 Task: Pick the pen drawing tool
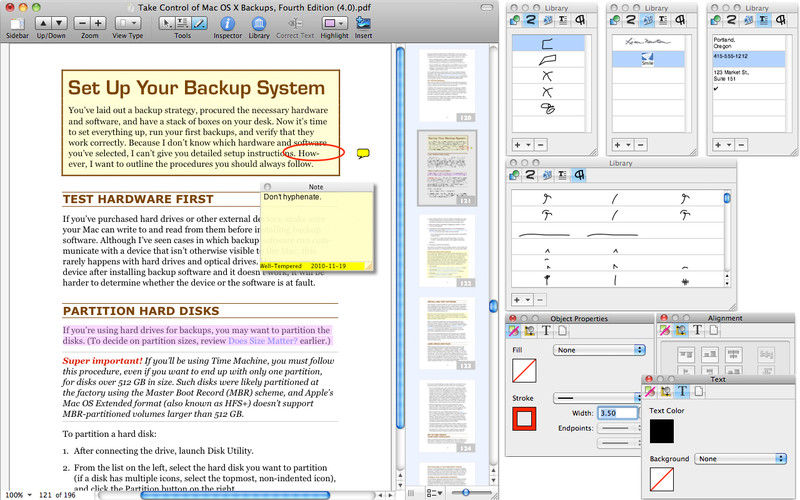199,23
